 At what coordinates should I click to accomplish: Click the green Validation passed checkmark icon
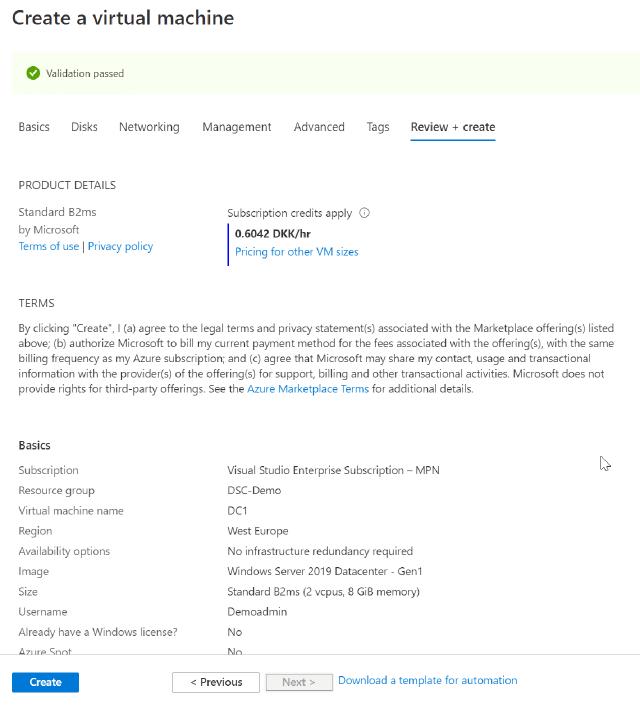tap(33, 73)
